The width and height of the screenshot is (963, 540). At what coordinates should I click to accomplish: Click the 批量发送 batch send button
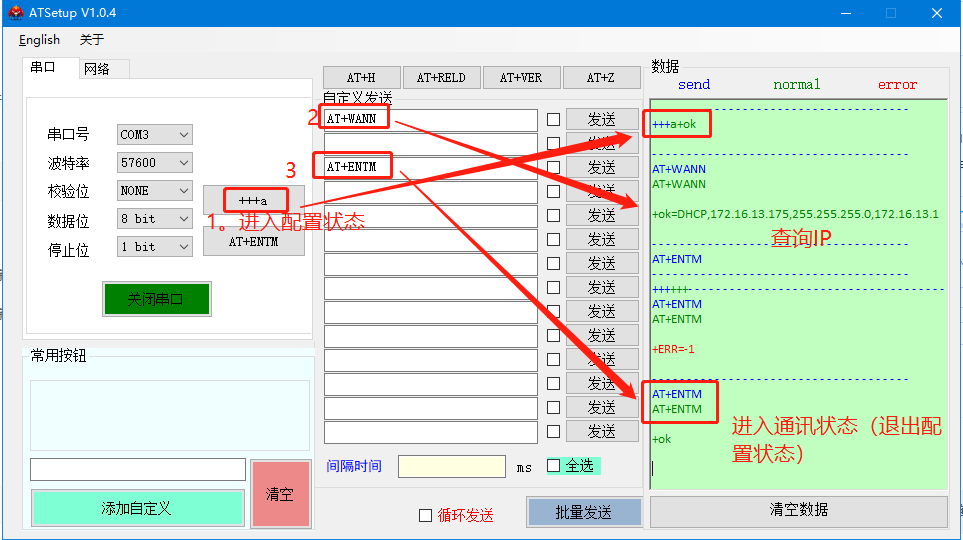(584, 512)
